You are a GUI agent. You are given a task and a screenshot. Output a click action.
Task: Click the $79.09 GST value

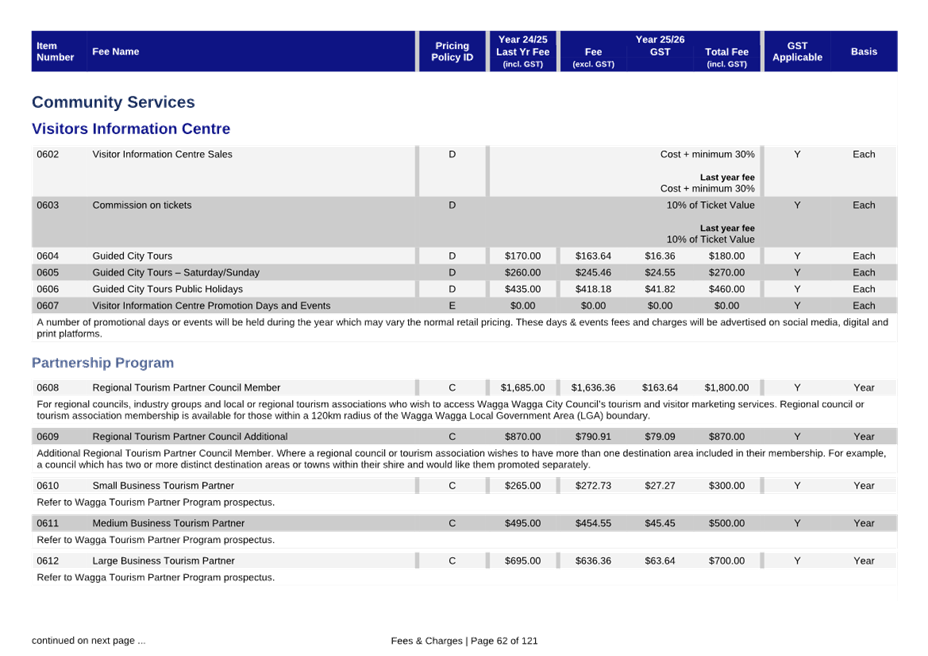point(660,436)
